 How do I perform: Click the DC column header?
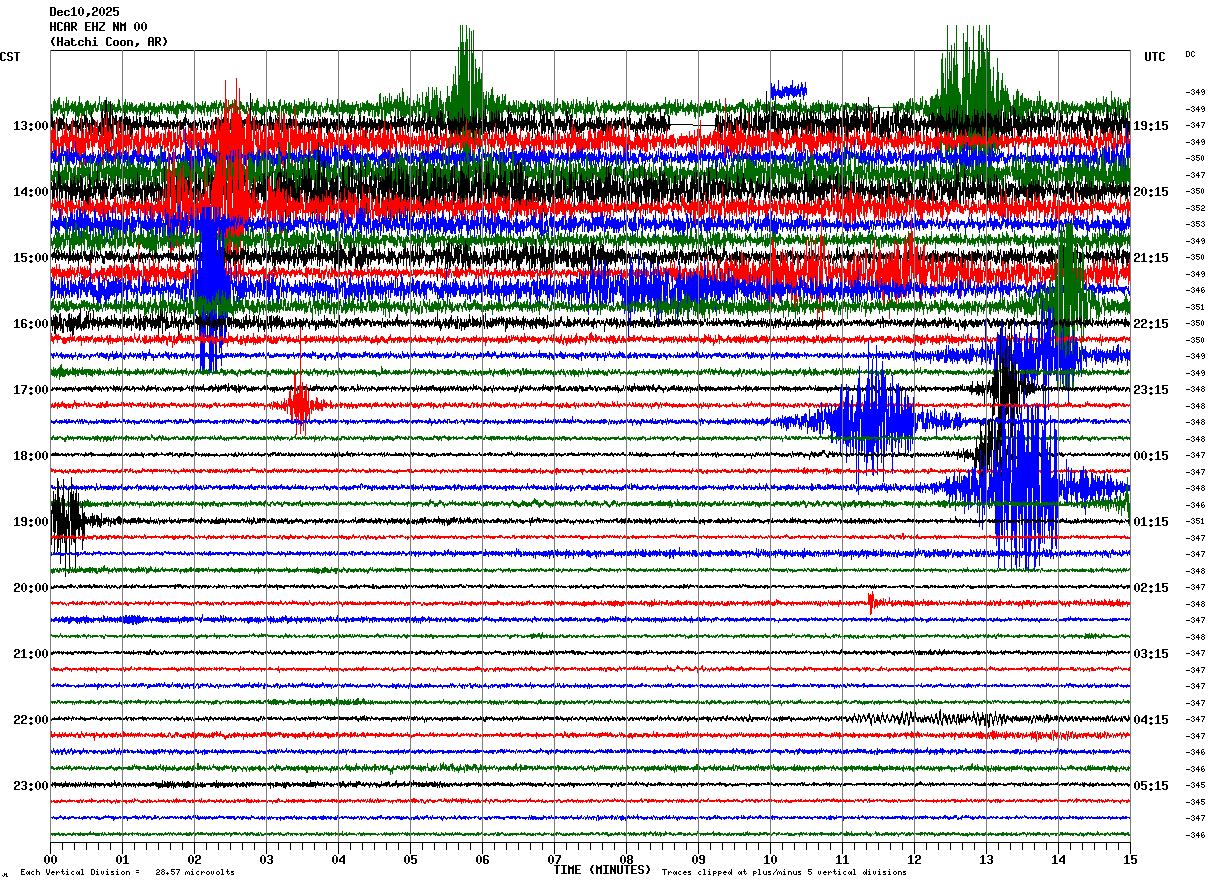point(1190,54)
